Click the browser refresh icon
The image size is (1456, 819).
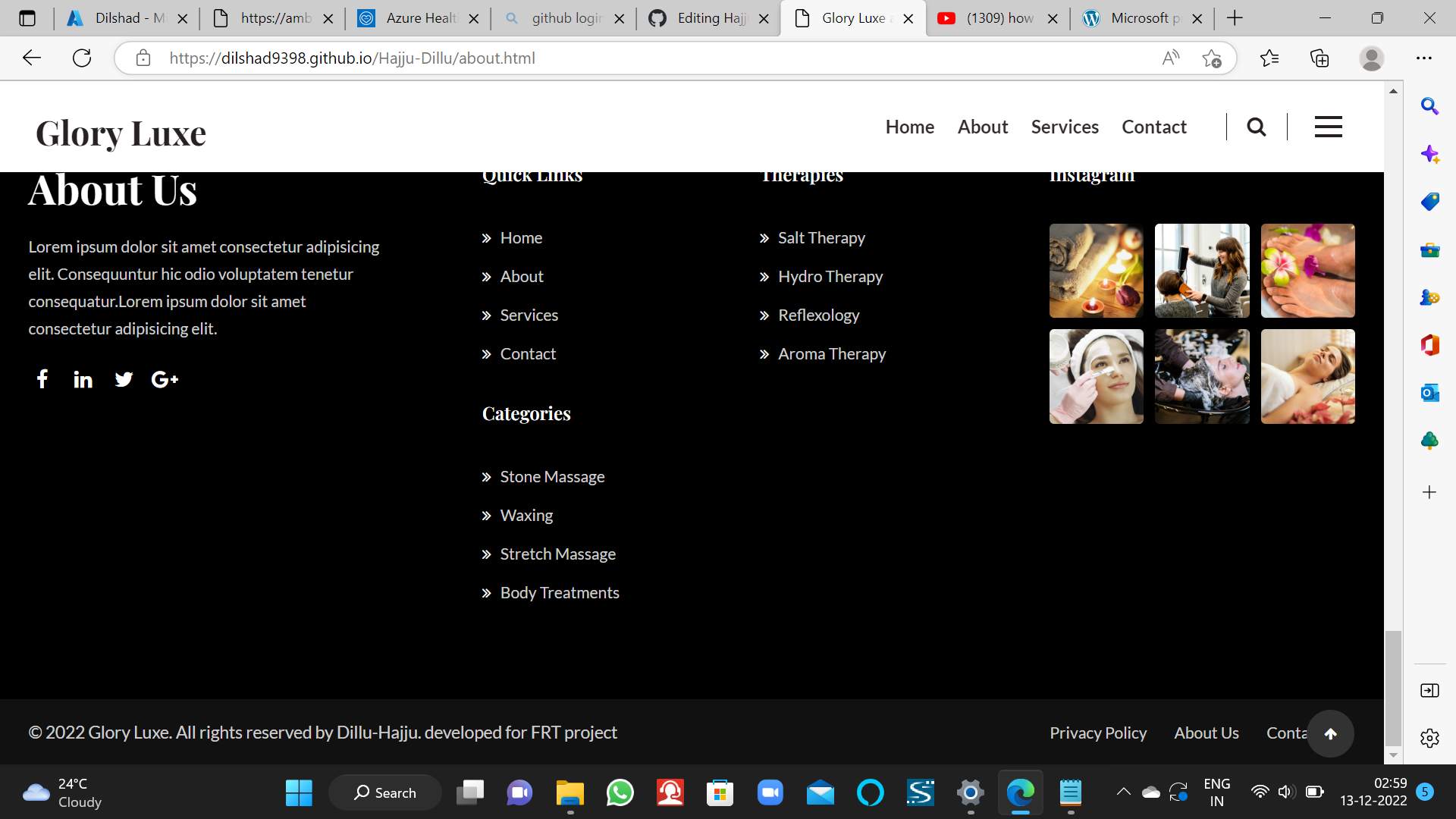click(x=82, y=58)
